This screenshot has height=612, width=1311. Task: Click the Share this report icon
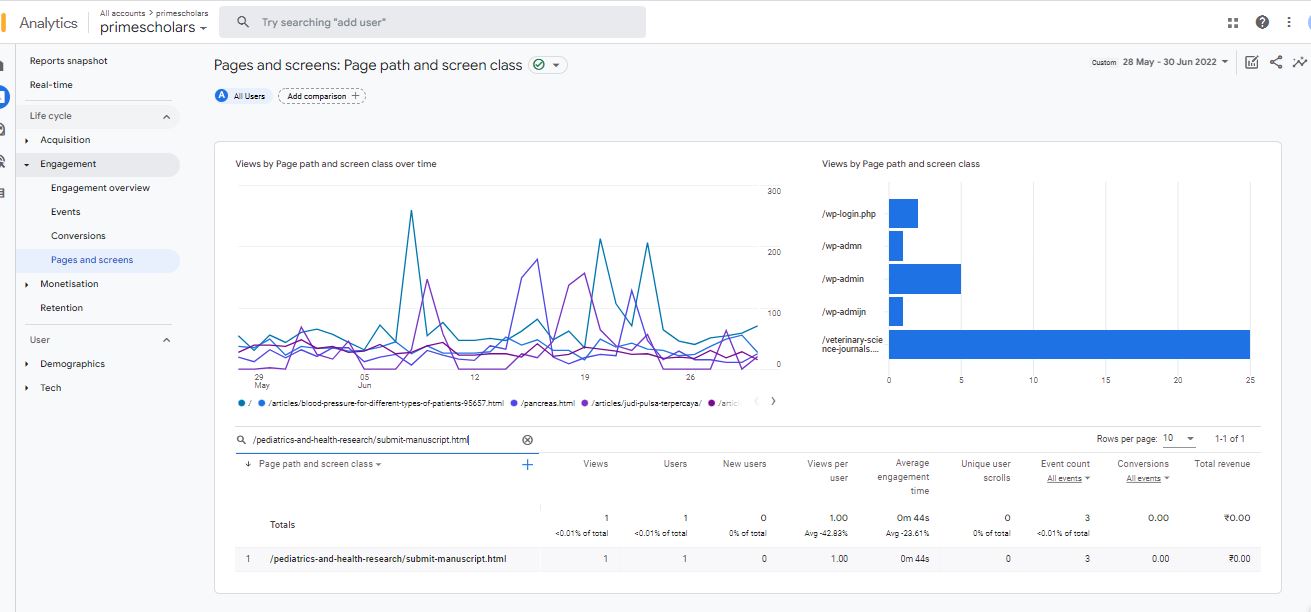click(1276, 62)
